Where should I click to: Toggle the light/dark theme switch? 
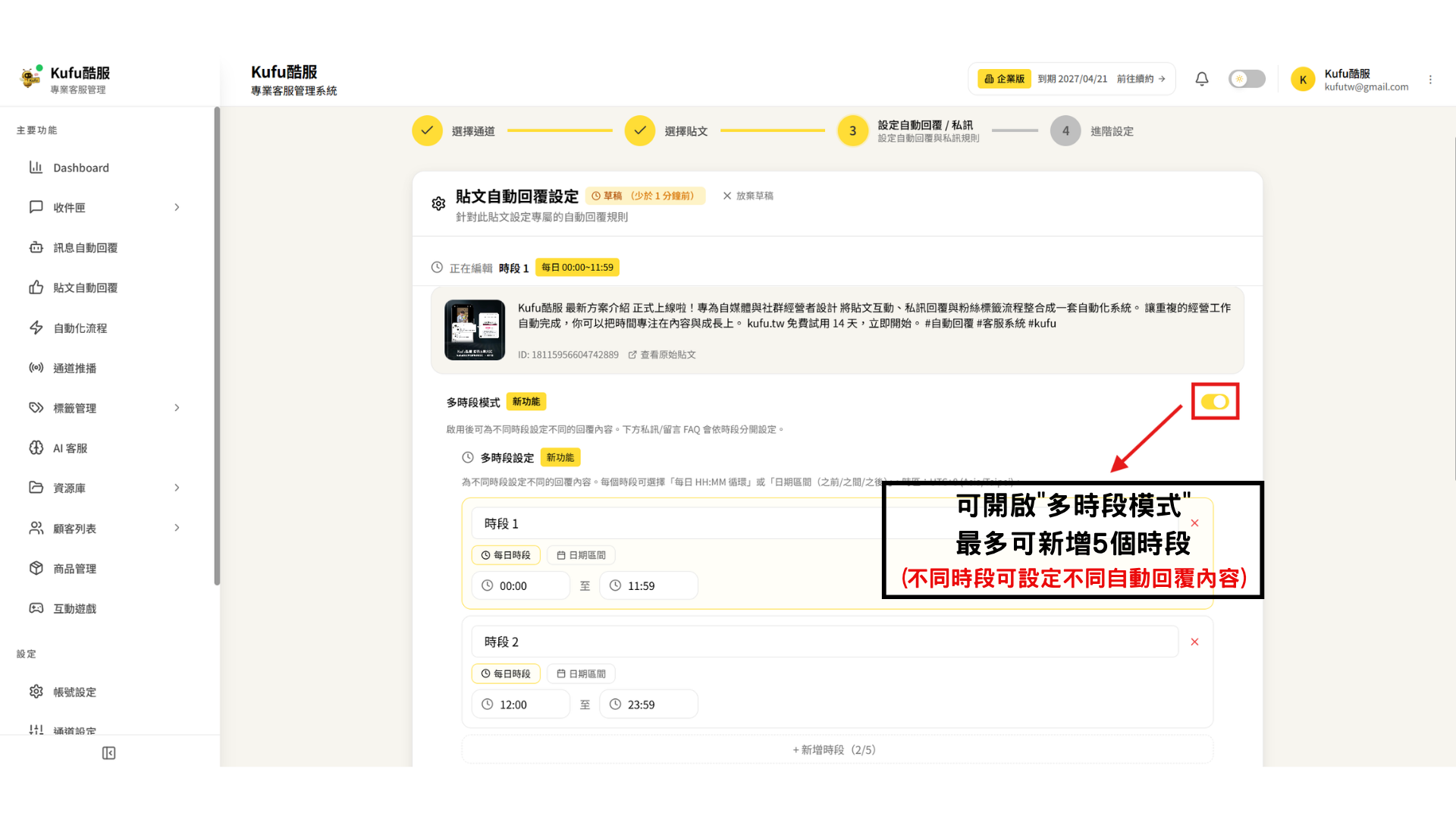[x=1247, y=79]
